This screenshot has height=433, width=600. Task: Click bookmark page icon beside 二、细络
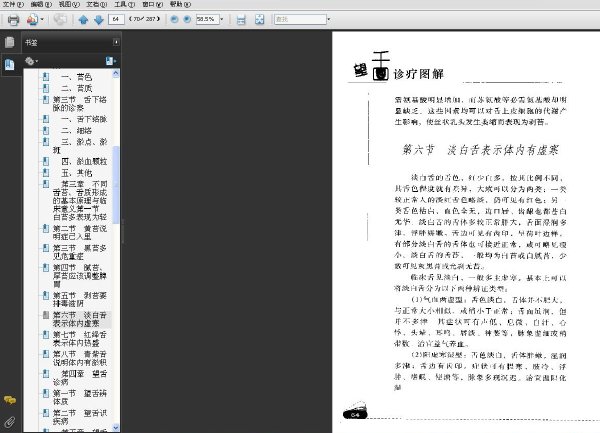pos(46,130)
